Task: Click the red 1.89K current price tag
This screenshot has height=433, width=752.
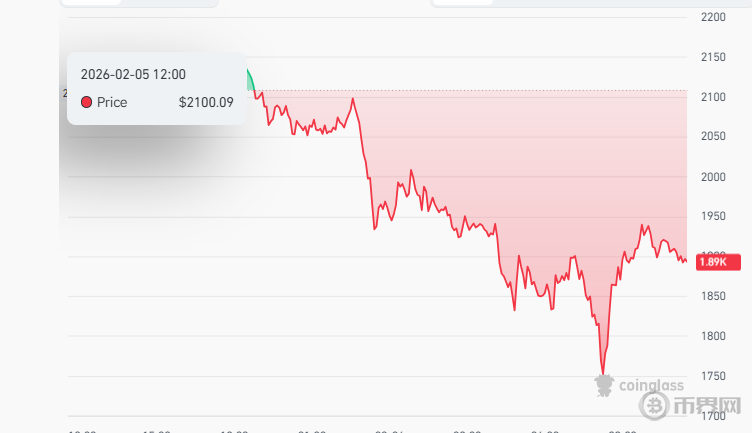Action: pos(712,262)
